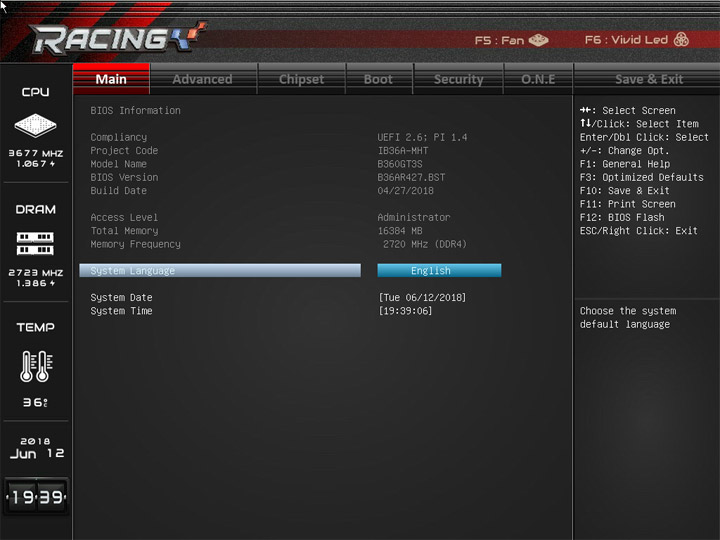Click the CPU 3677 MHZ reading
This screenshot has width=720, height=540.
tap(36, 153)
